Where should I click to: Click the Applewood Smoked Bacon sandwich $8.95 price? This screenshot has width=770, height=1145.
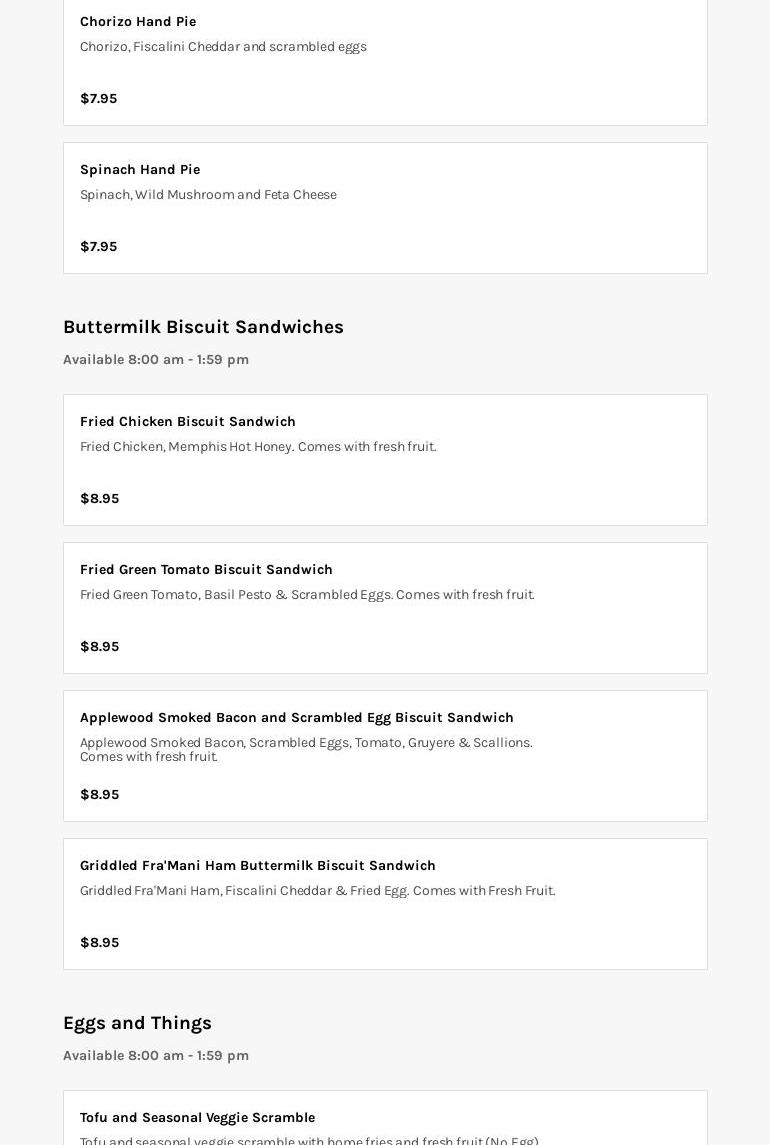[x=99, y=794]
